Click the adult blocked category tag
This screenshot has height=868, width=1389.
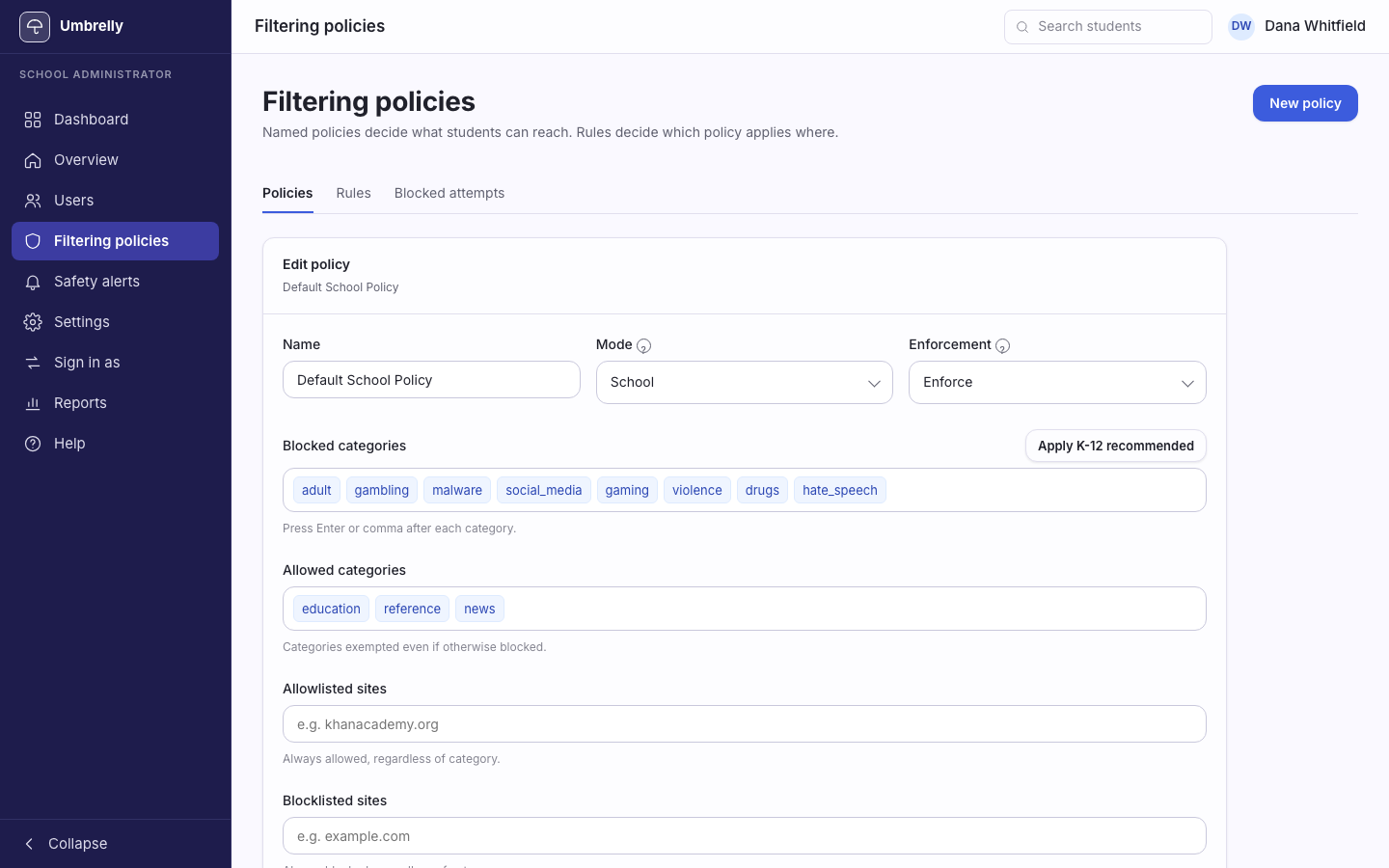[x=316, y=490]
